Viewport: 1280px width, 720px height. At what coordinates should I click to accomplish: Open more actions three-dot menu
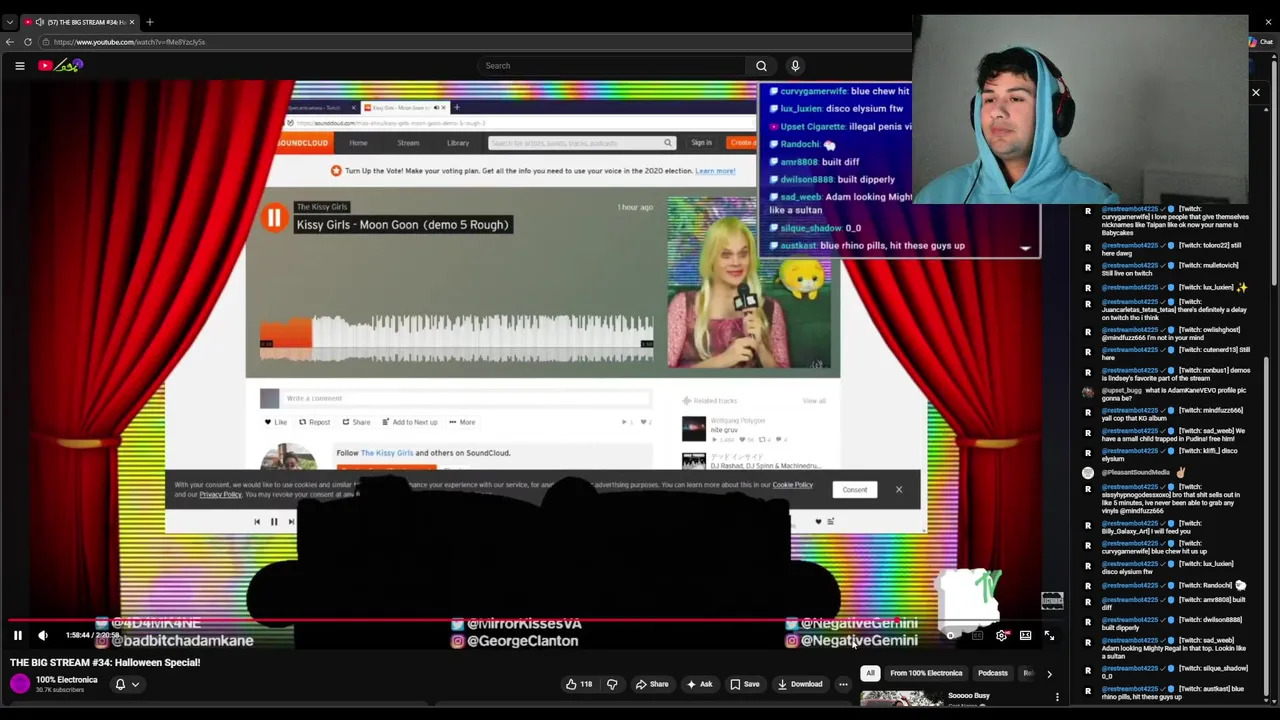coord(843,684)
